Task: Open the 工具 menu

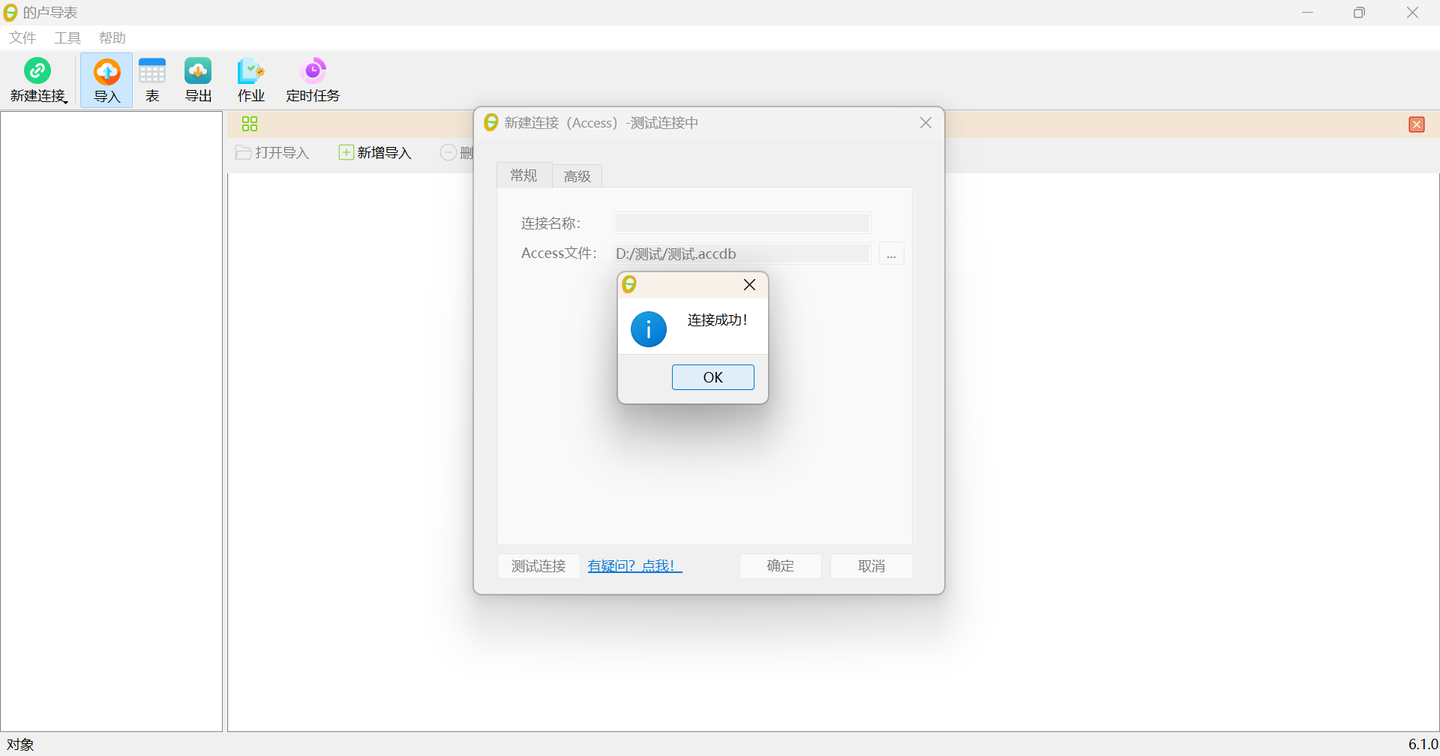Action: coord(67,38)
